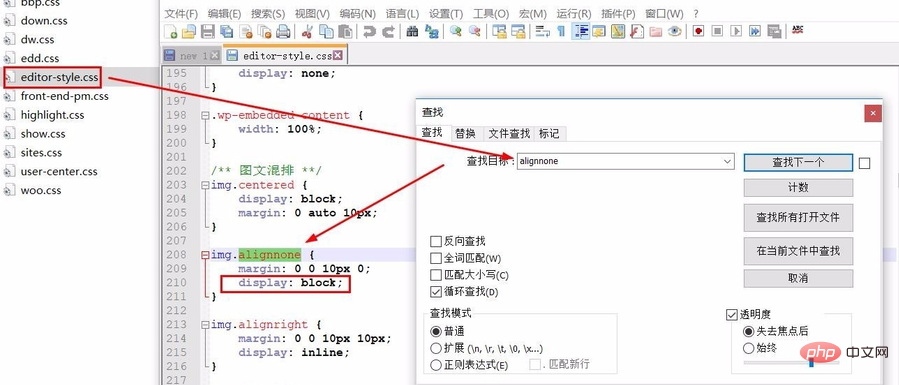The image size is (899, 385).
Task: Click the 取消 button
Action: point(798,278)
